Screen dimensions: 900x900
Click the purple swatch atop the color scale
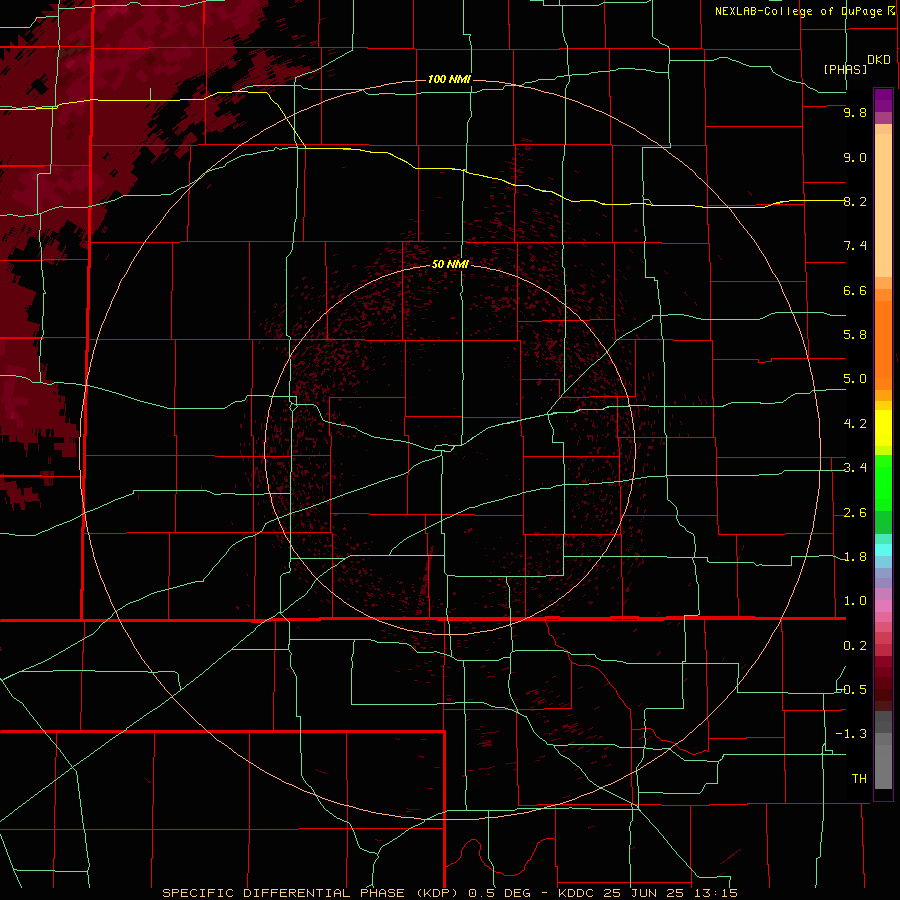tap(883, 100)
